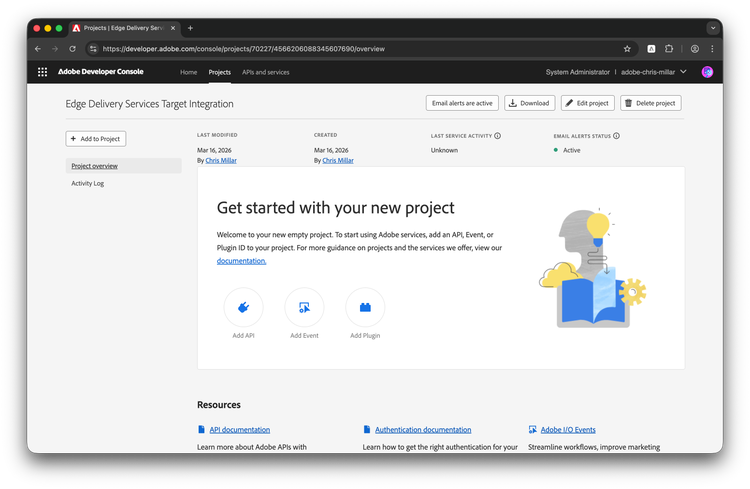This screenshot has width=750, height=489.
Task: Click the Add API plug icon
Action: click(244, 307)
